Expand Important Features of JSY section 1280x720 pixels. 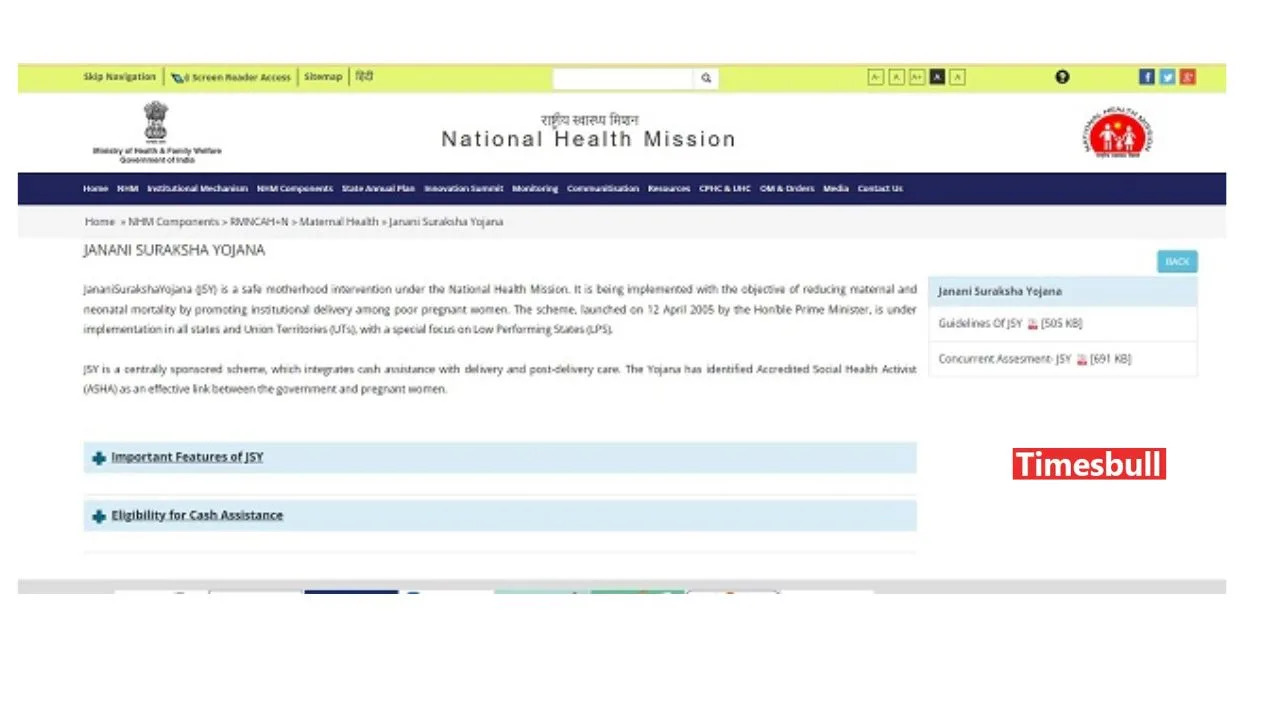187,457
